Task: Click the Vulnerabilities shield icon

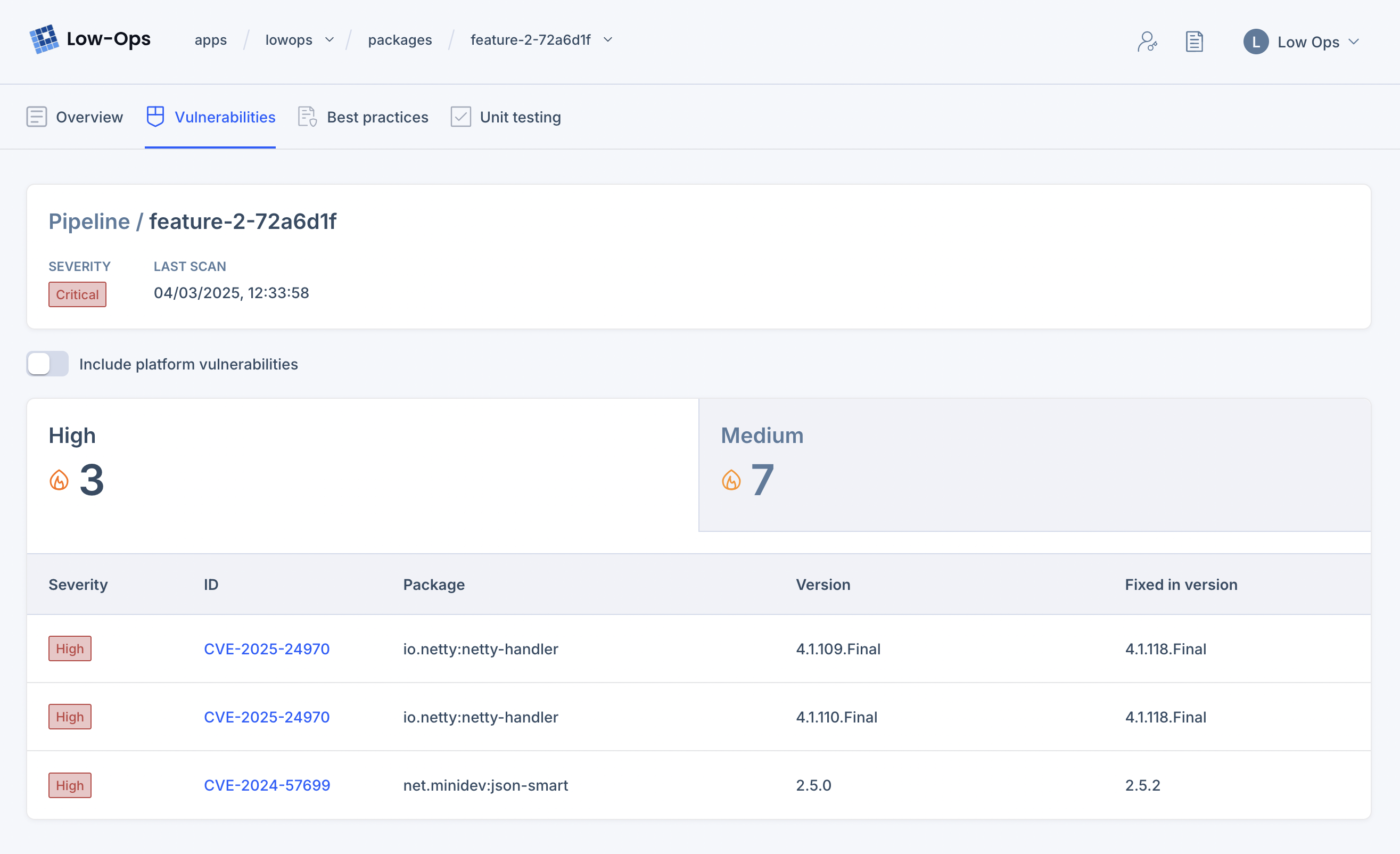Action: click(x=155, y=117)
